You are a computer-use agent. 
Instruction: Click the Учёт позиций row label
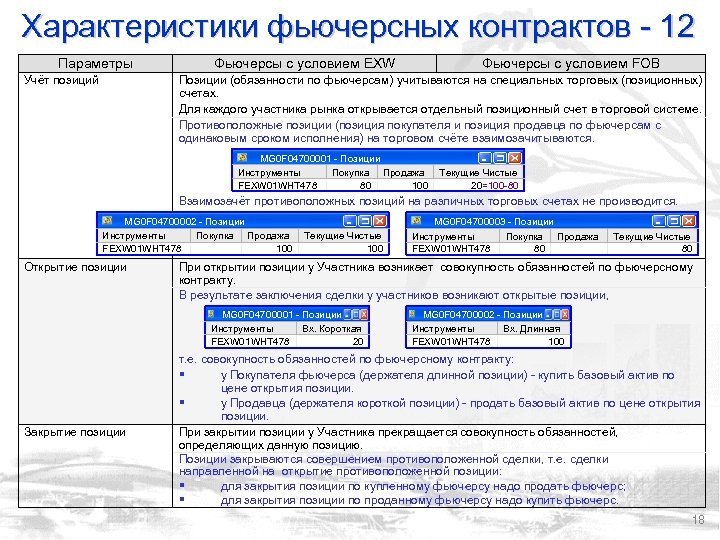(62, 80)
